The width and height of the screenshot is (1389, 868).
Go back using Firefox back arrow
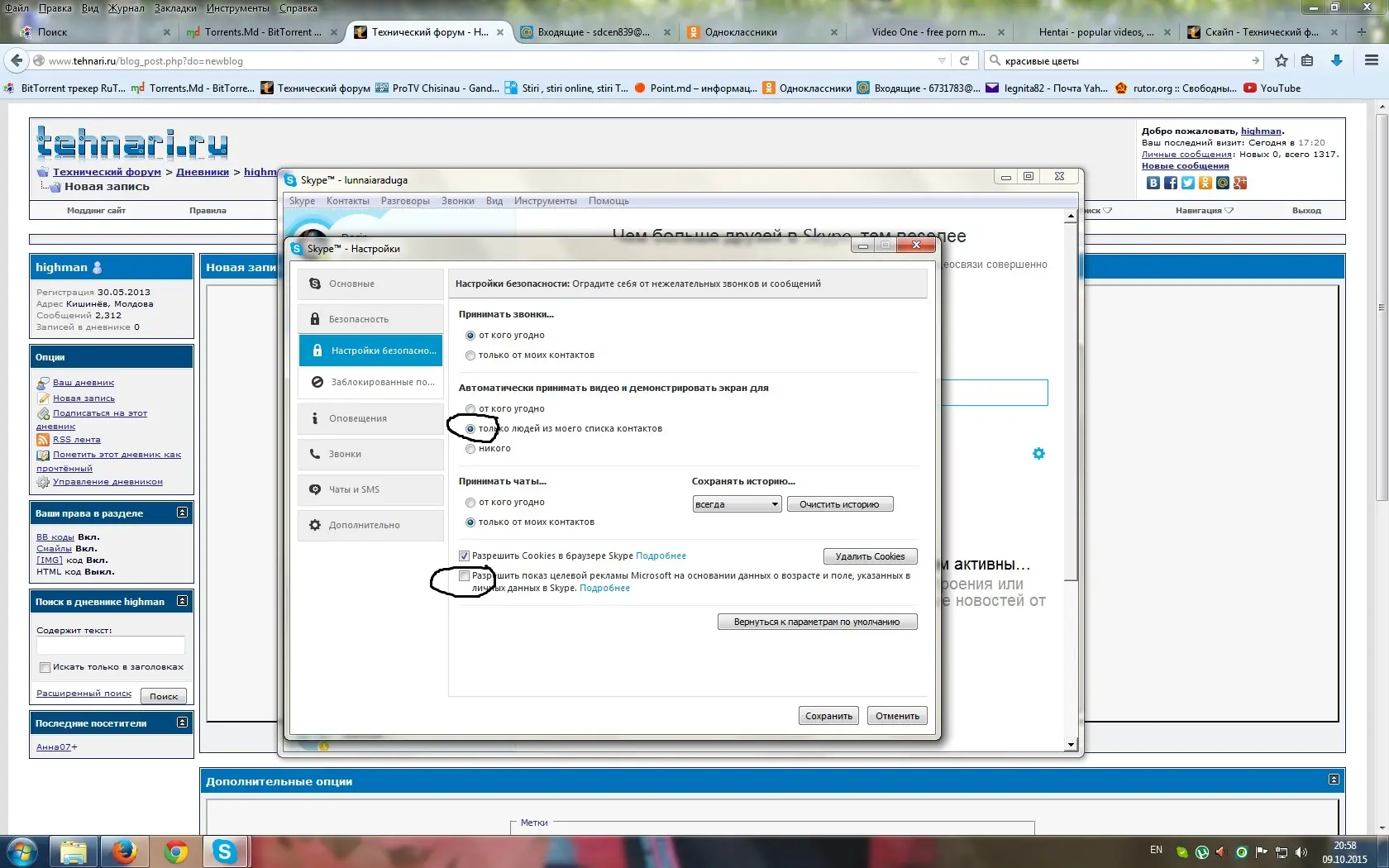[x=17, y=60]
